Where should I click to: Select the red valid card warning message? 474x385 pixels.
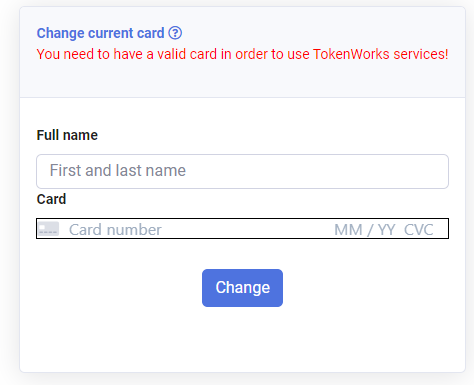[x=242, y=54]
